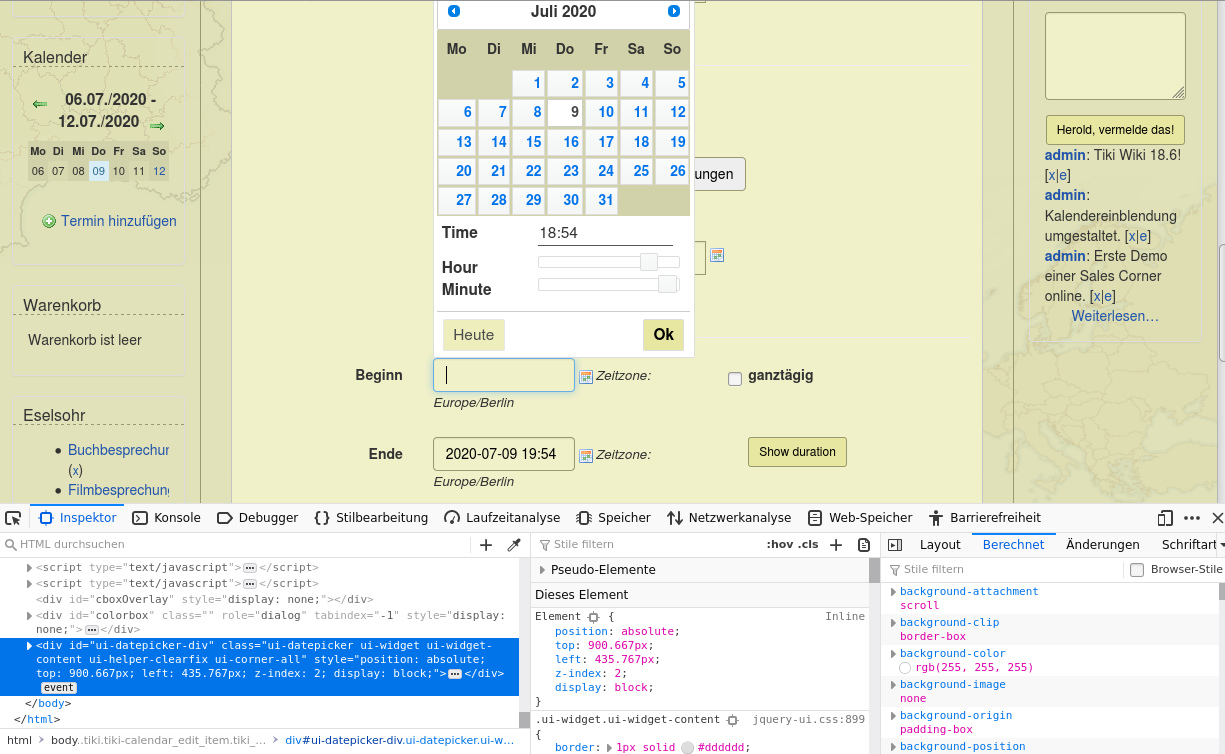Expand the background-origin computed property

pyautogui.click(x=894, y=716)
